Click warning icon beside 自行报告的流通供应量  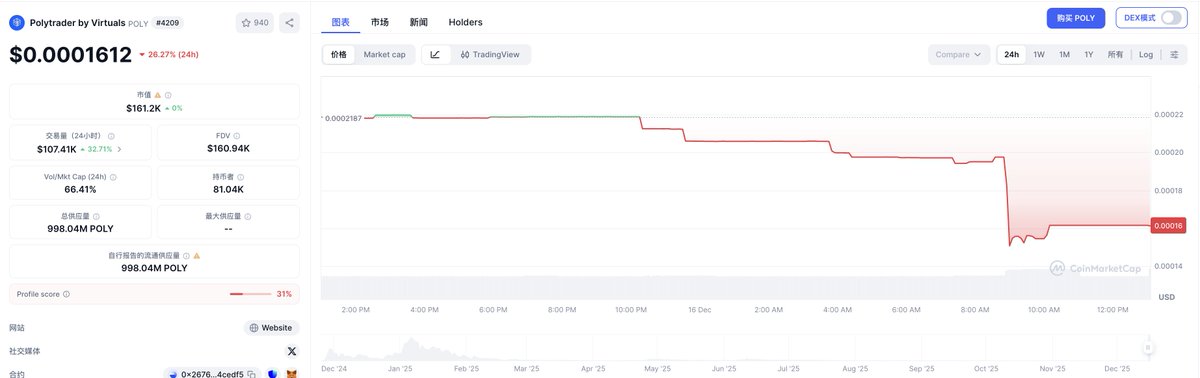point(197,256)
